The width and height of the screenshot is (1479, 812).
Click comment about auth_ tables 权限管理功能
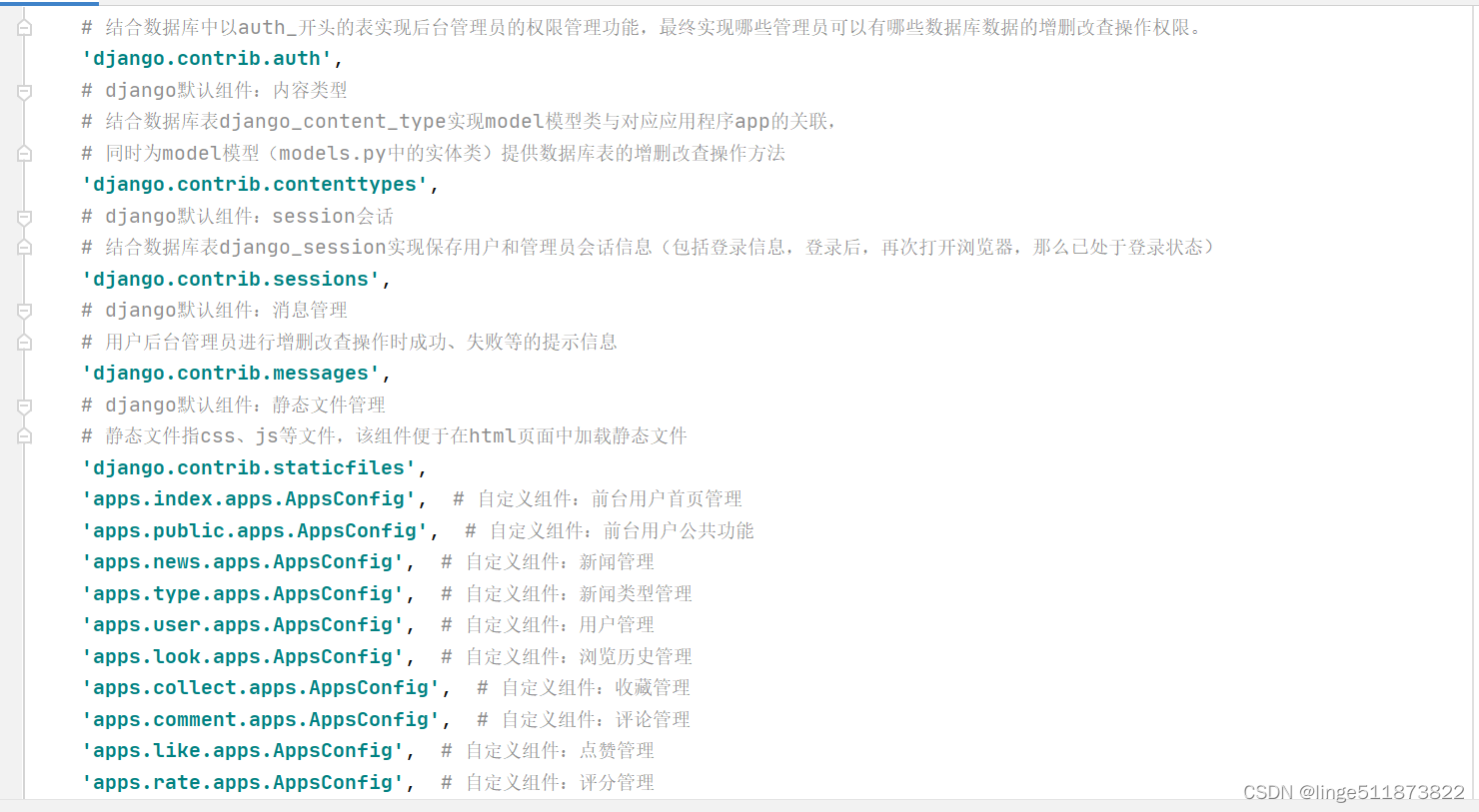tap(642, 28)
